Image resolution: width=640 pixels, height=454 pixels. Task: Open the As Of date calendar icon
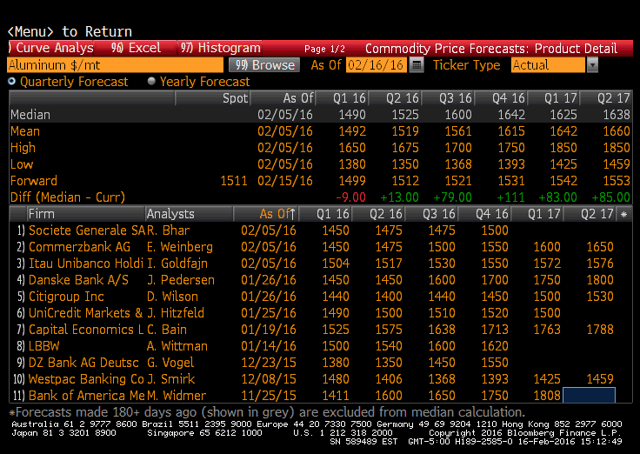[x=416, y=65]
